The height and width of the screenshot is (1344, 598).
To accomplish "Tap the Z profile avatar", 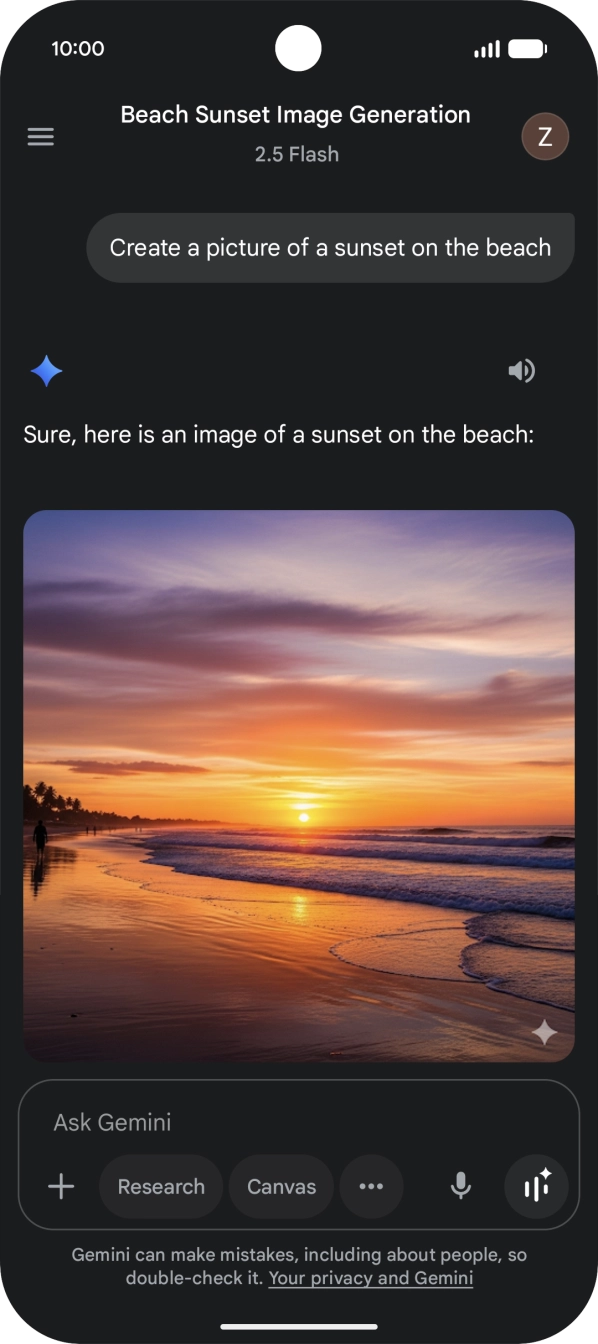I will point(545,136).
